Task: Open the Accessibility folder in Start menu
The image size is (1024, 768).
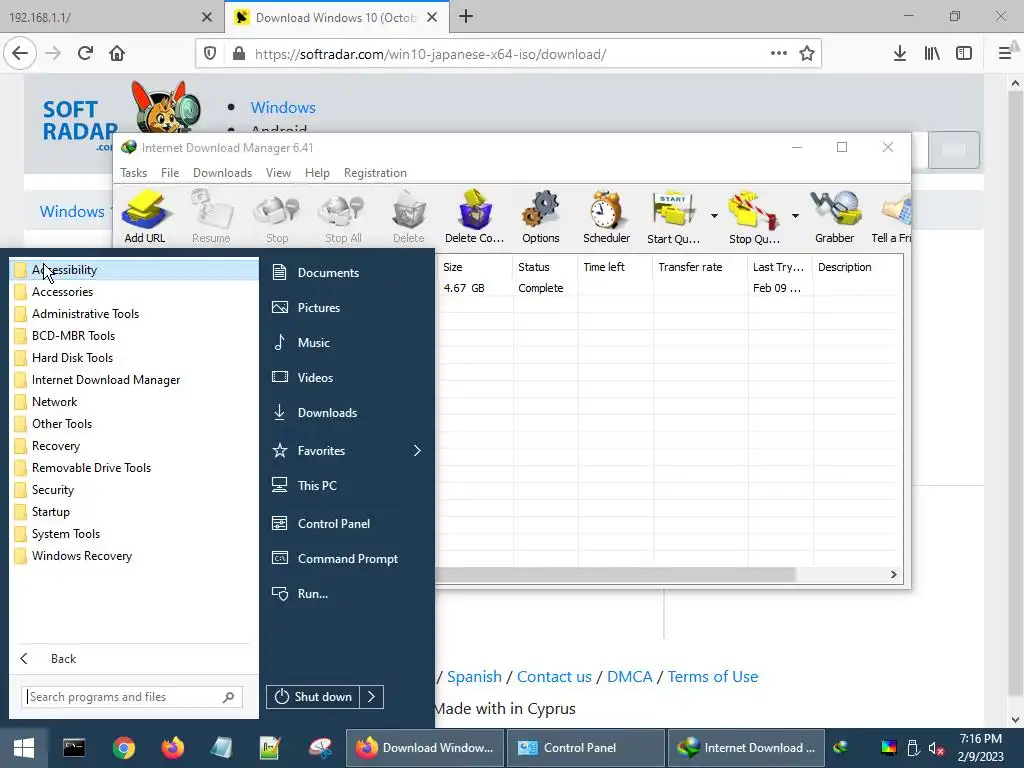Action: tap(134, 270)
